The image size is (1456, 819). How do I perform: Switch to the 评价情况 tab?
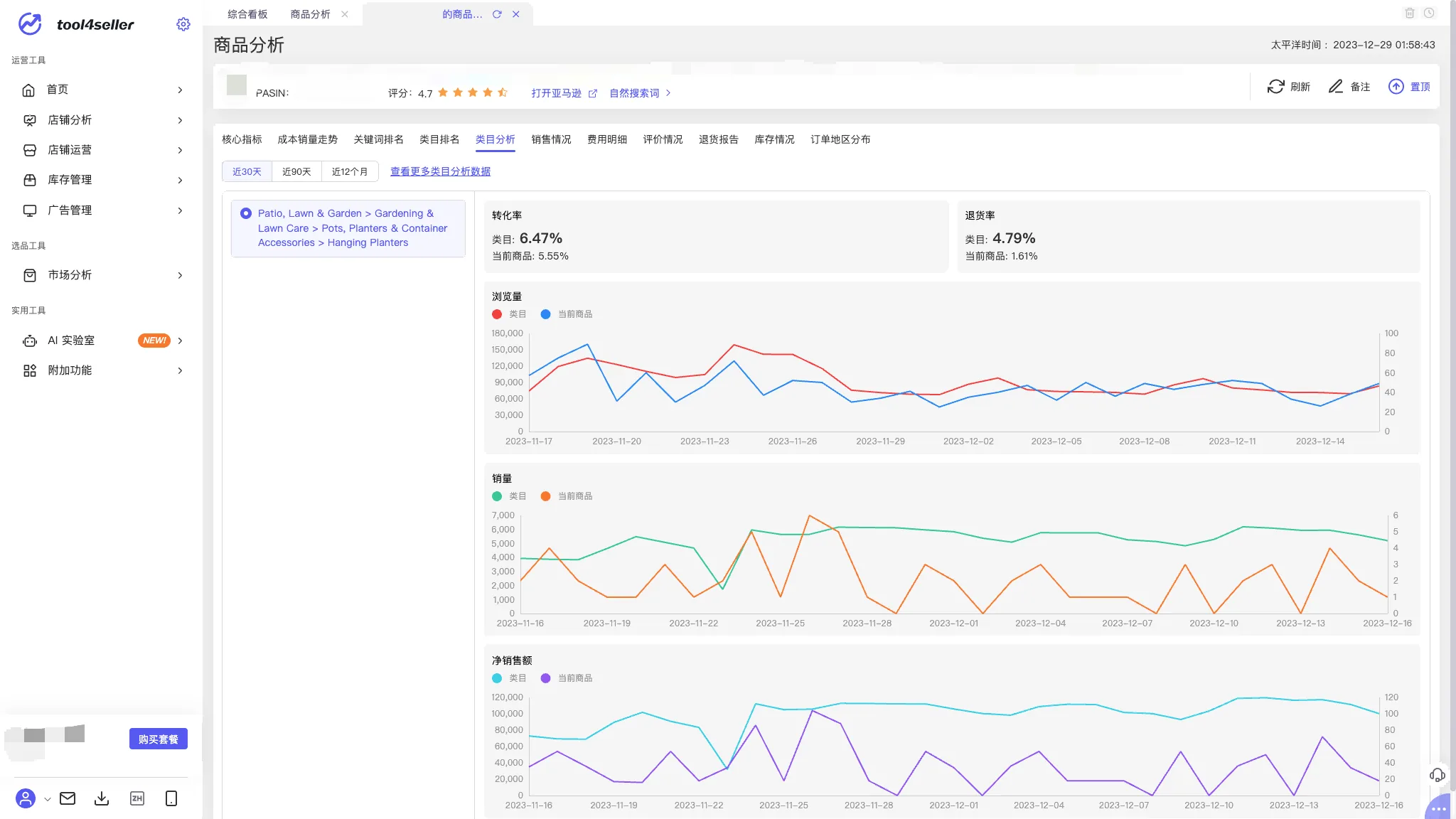[663, 139]
